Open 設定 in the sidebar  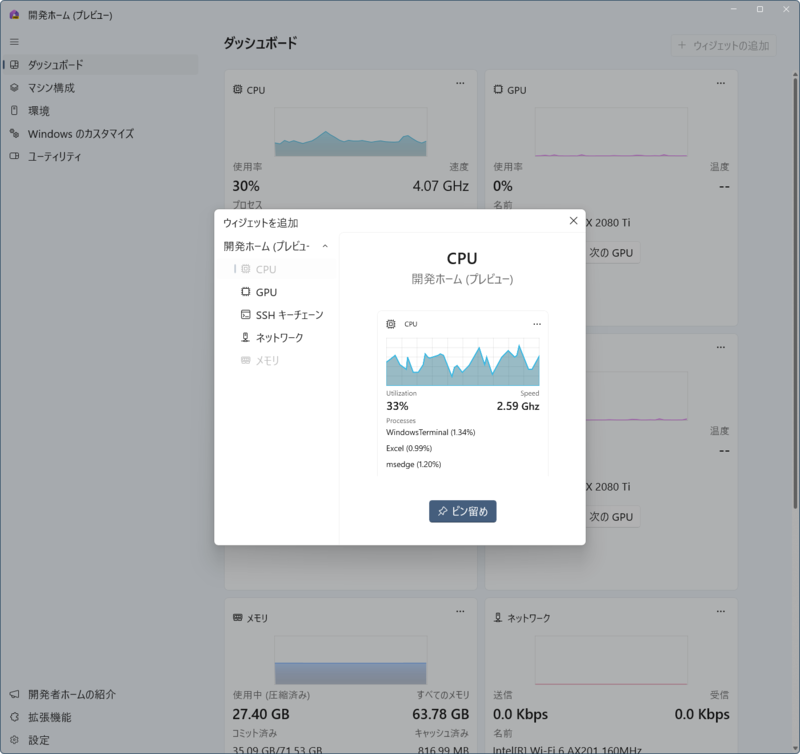click(x=101, y=740)
